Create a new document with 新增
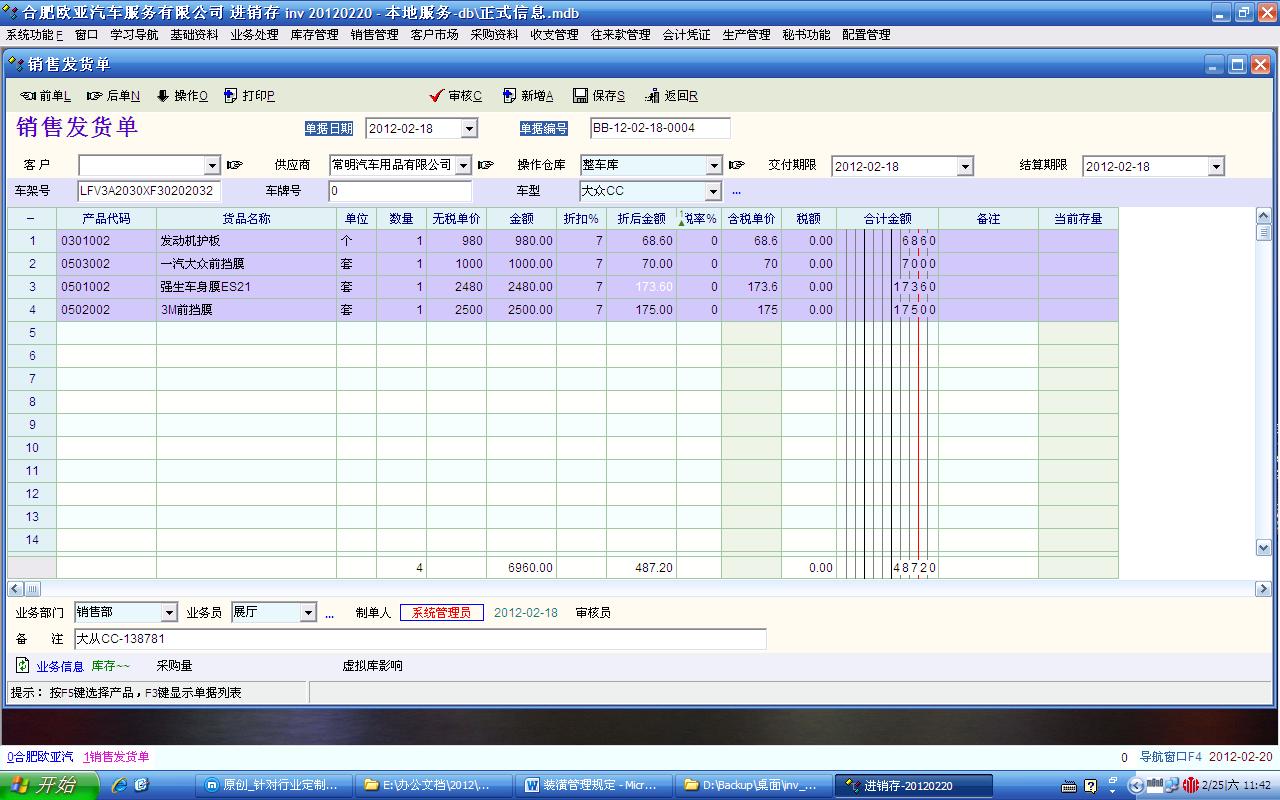Screen dimensions: 1280x800 509,96
